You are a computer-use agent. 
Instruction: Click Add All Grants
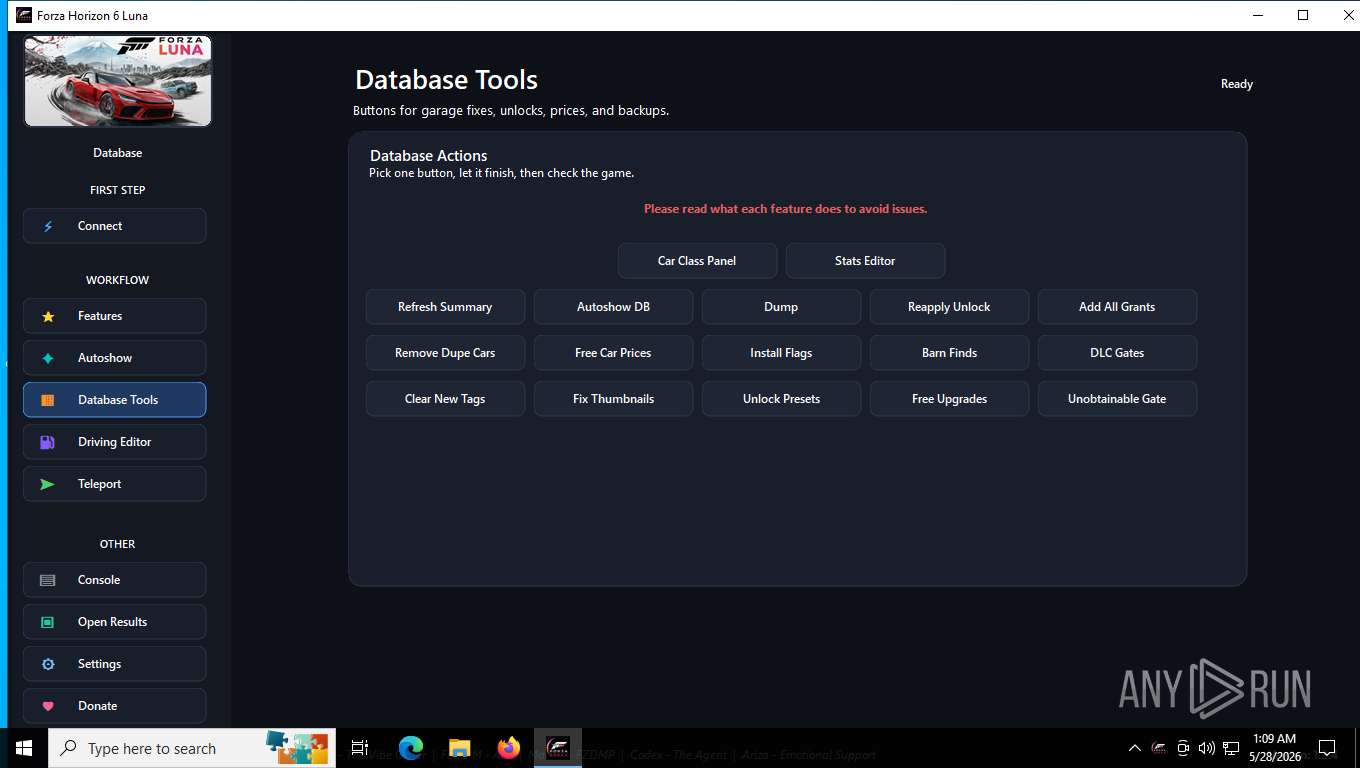click(x=1117, y=307)
